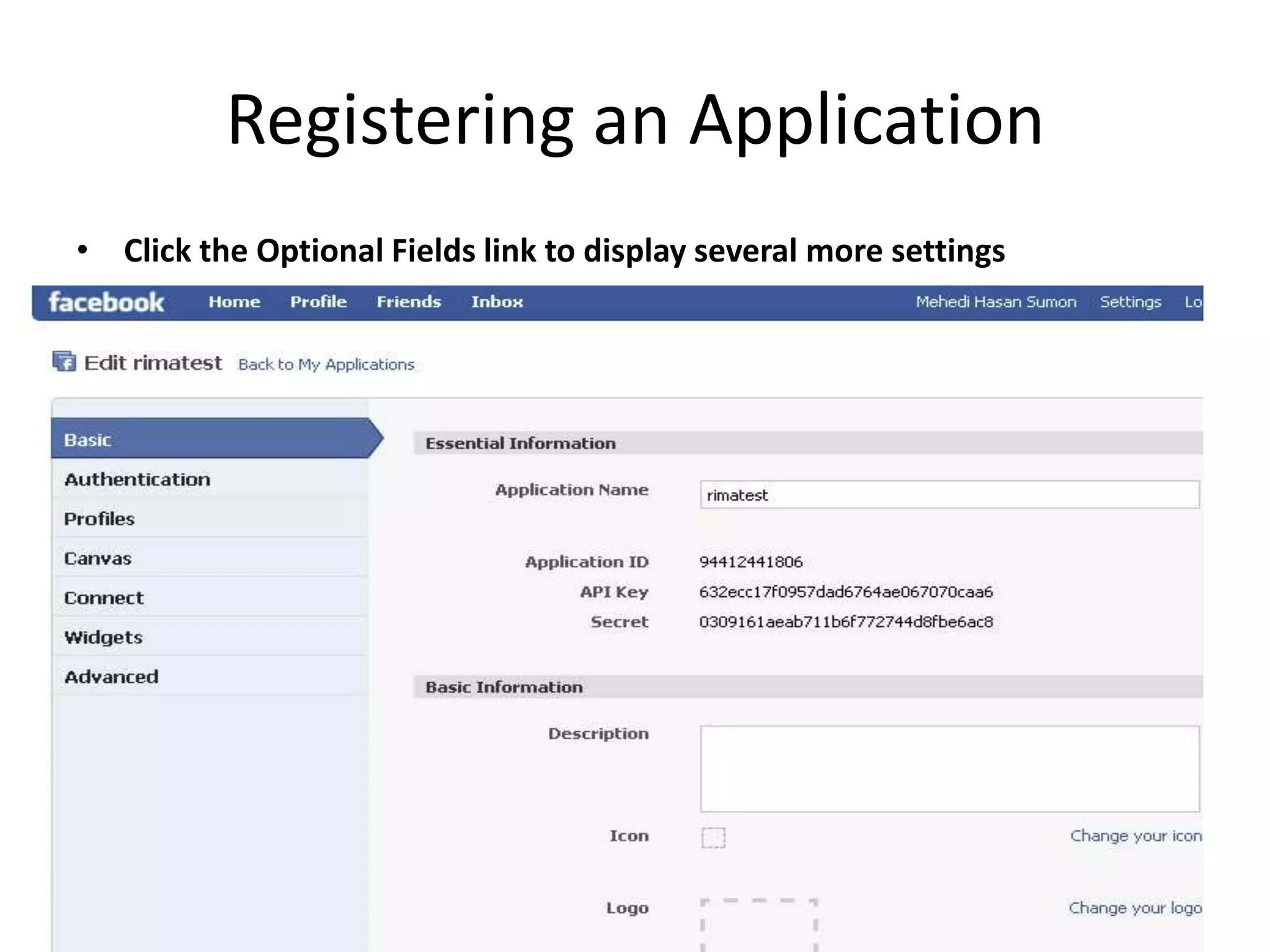Open the Profiles settings tab
The width and height of the screenshot is (1270, 952).
[x=99, y=519]
